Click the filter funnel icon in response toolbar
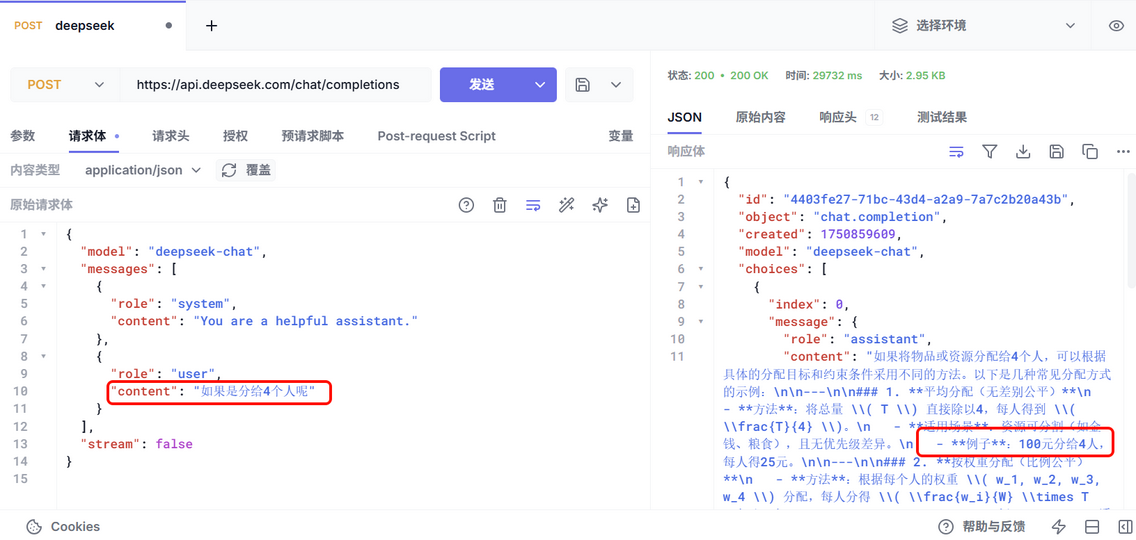 coord(990,151)
